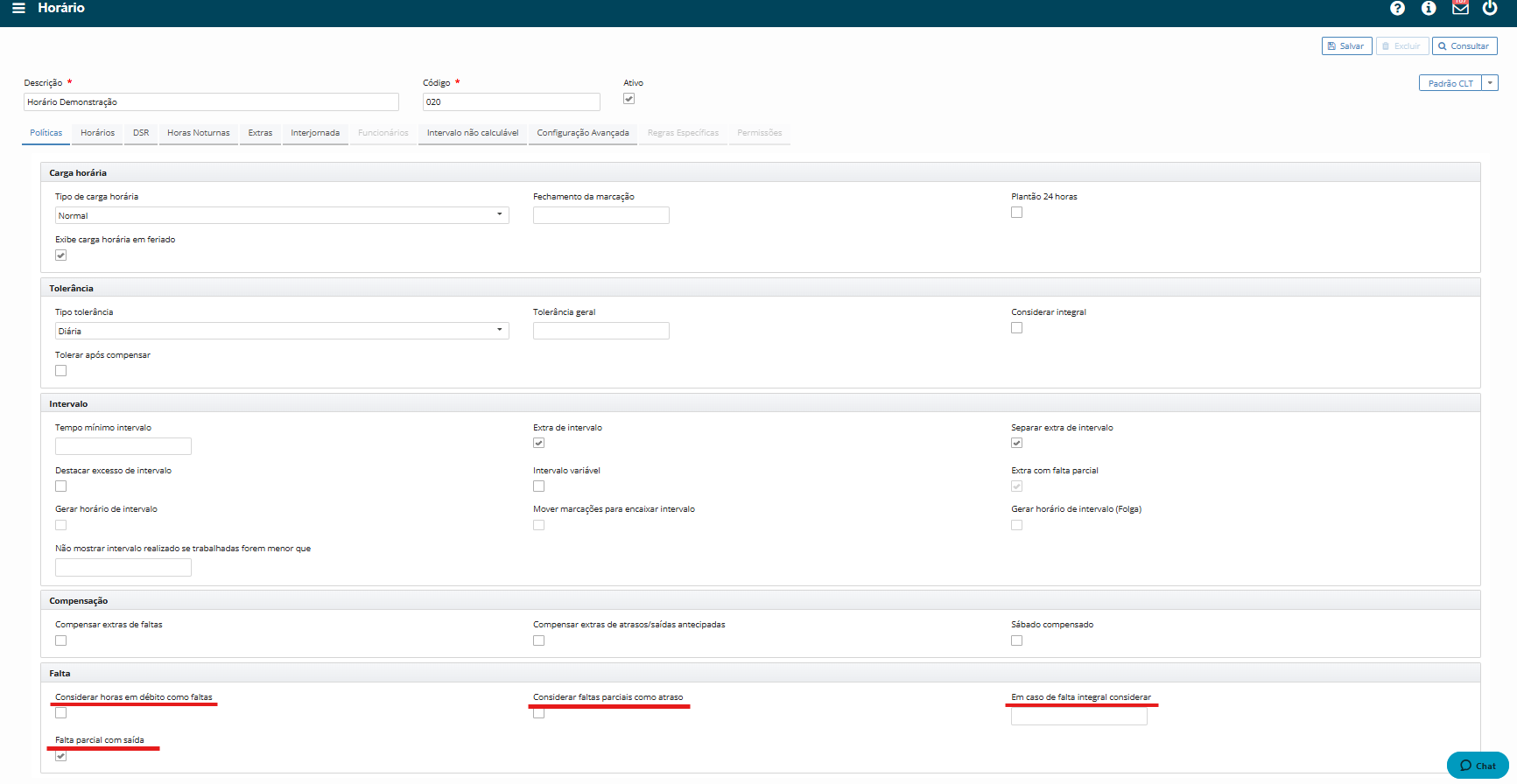Viewport: 1517px width, 784px height.
Task: Enable Compensar extras de atrasos/saídas antecipadas
Action: pyautogui.click(x=538, y=640)
